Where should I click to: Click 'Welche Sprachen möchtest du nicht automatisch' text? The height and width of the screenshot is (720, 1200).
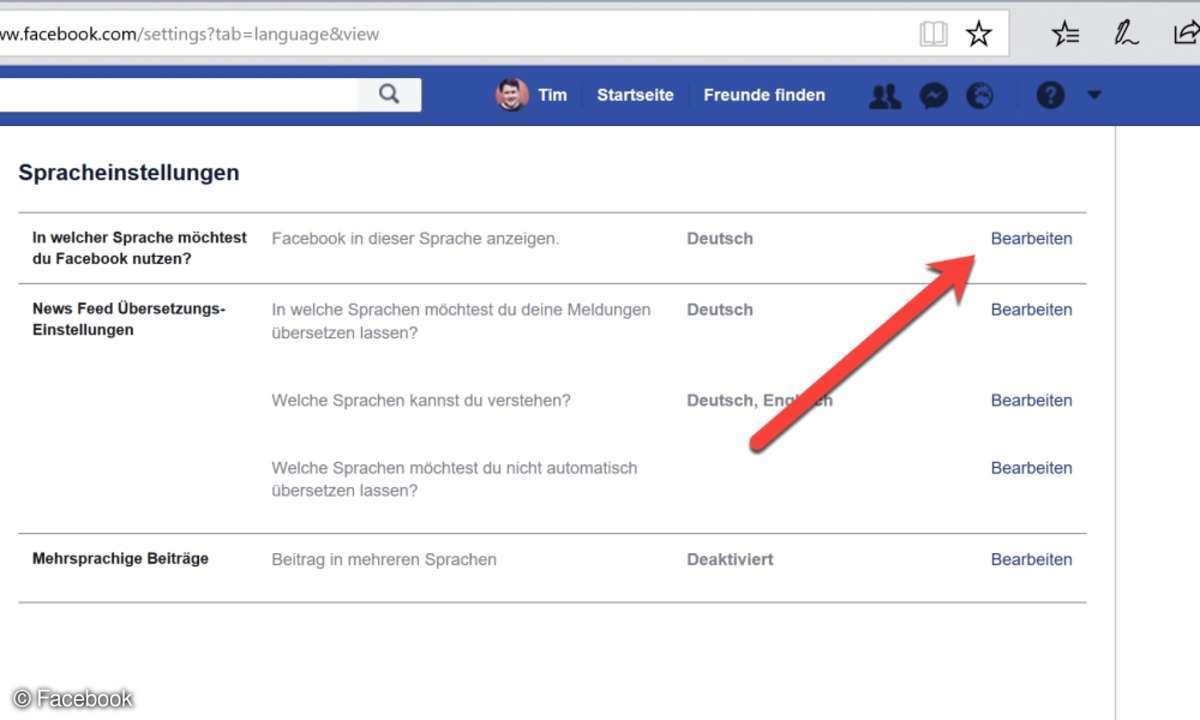coord(454,467)
